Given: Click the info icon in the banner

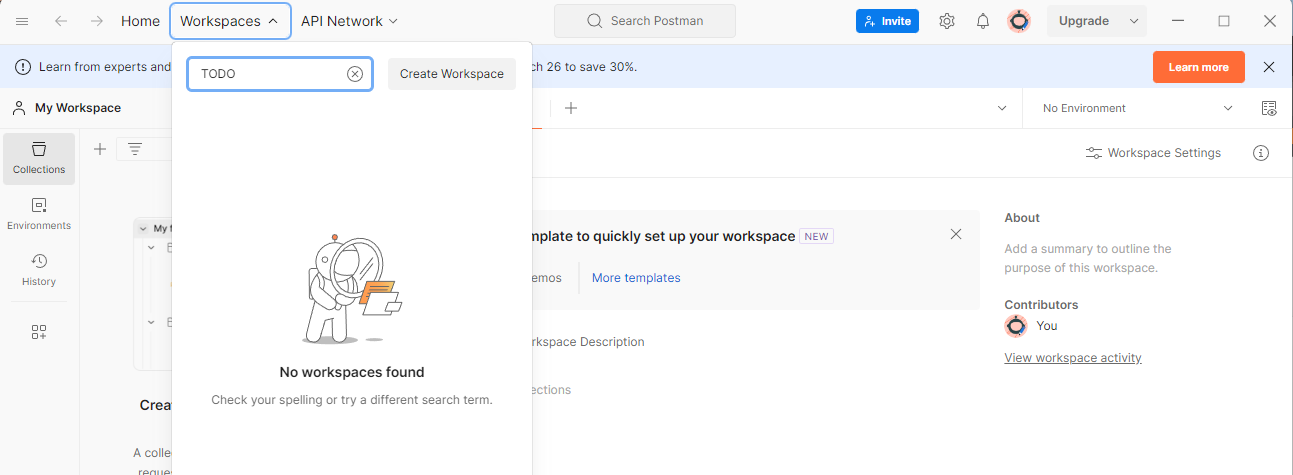Looking at the screenshot, I should coord(23,67).
